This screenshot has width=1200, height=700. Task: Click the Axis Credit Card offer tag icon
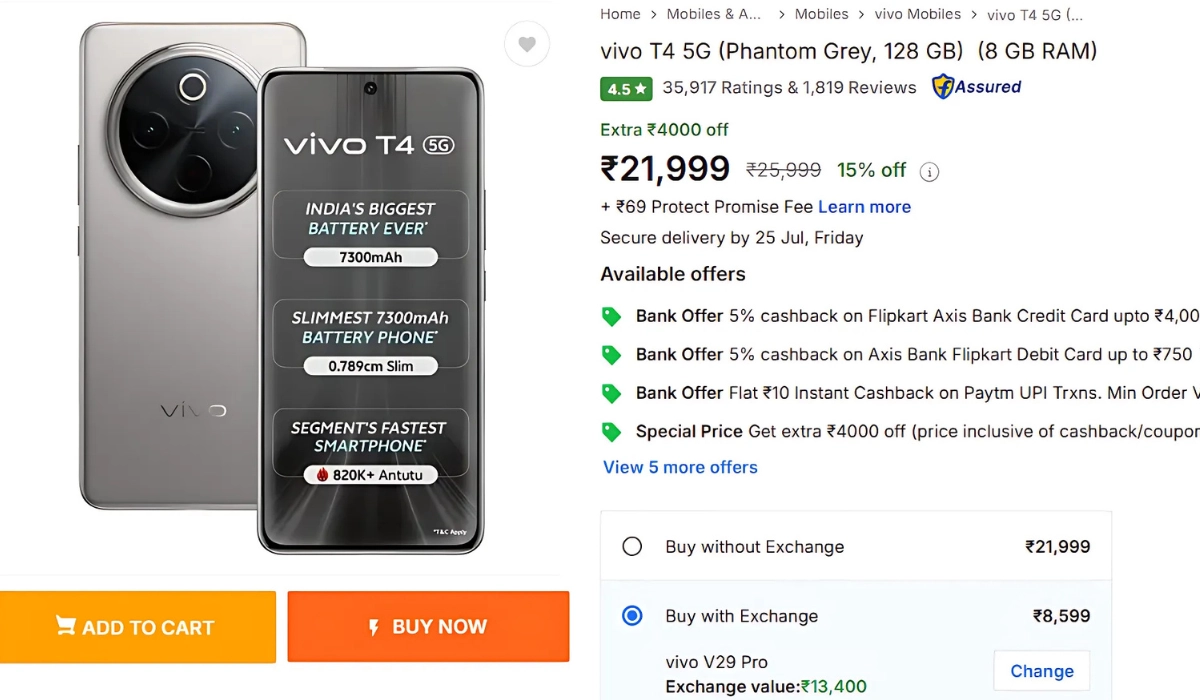[611, 317]
